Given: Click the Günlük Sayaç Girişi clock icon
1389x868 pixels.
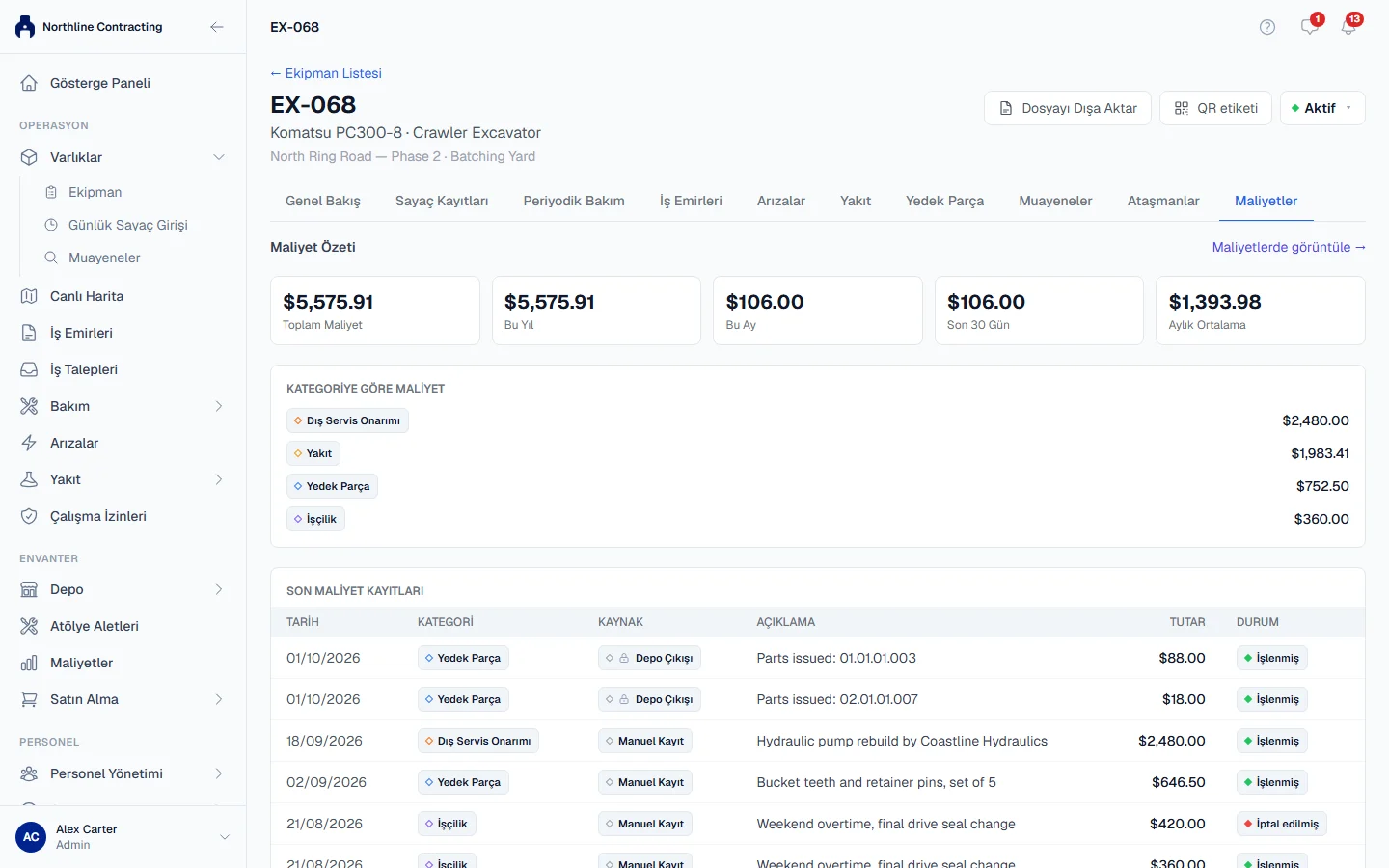Looking at the screenshot, I should tap(51, 225).
